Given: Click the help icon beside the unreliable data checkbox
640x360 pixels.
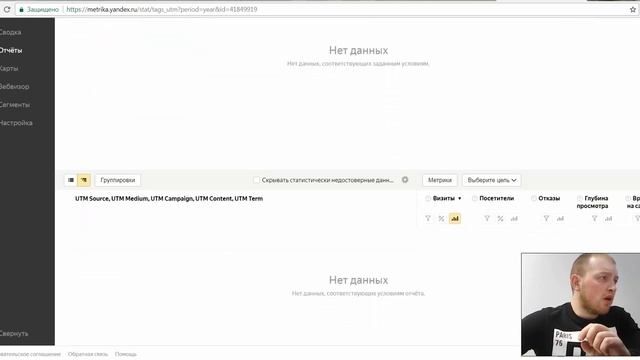Looking at the screenshot, I should tap(405, 180).
